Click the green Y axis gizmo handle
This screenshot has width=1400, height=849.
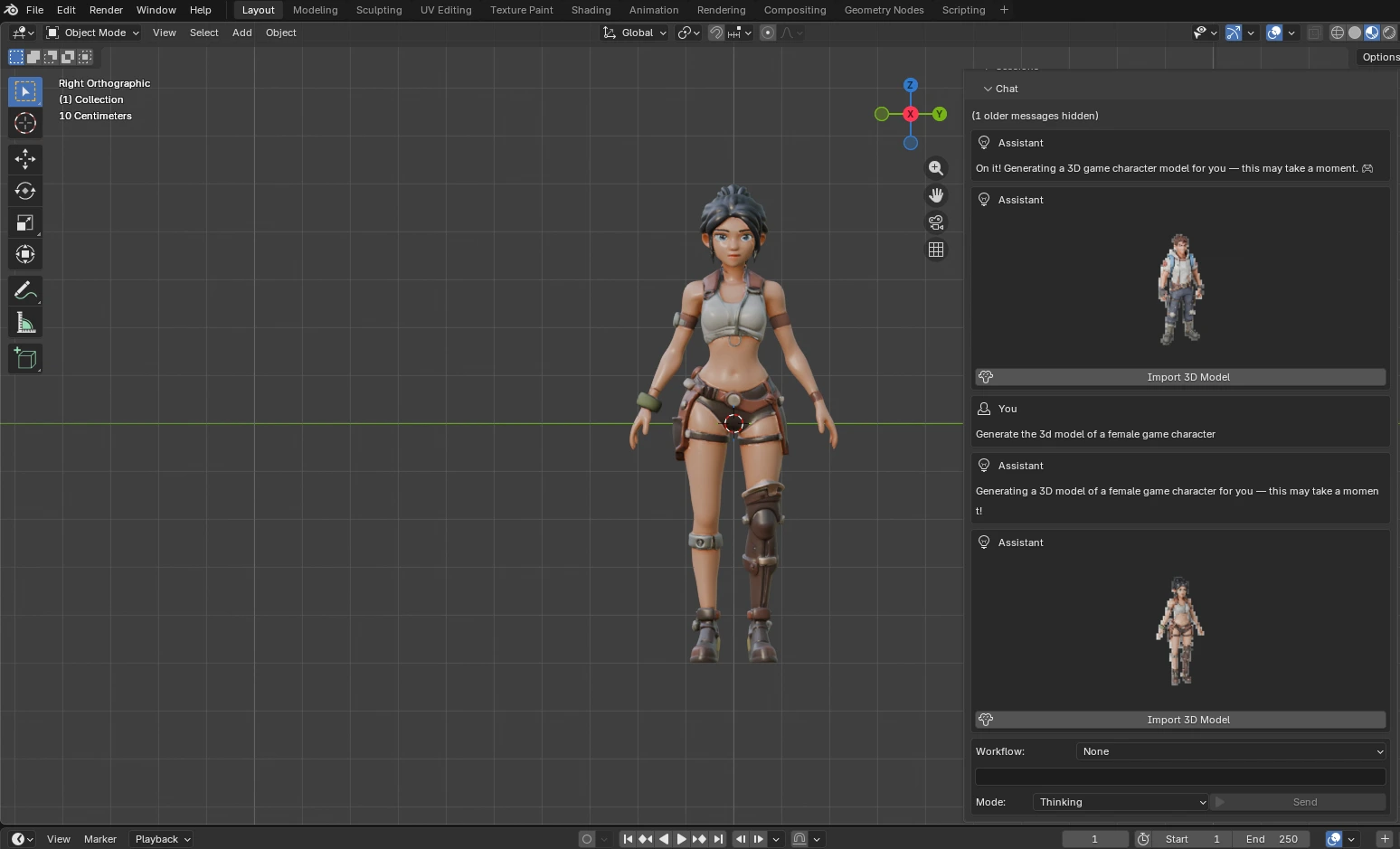940,114
